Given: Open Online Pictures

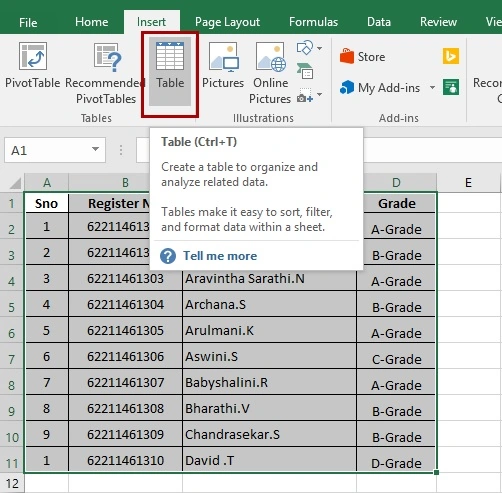Looking at the screenshot, I should [270, 72].
